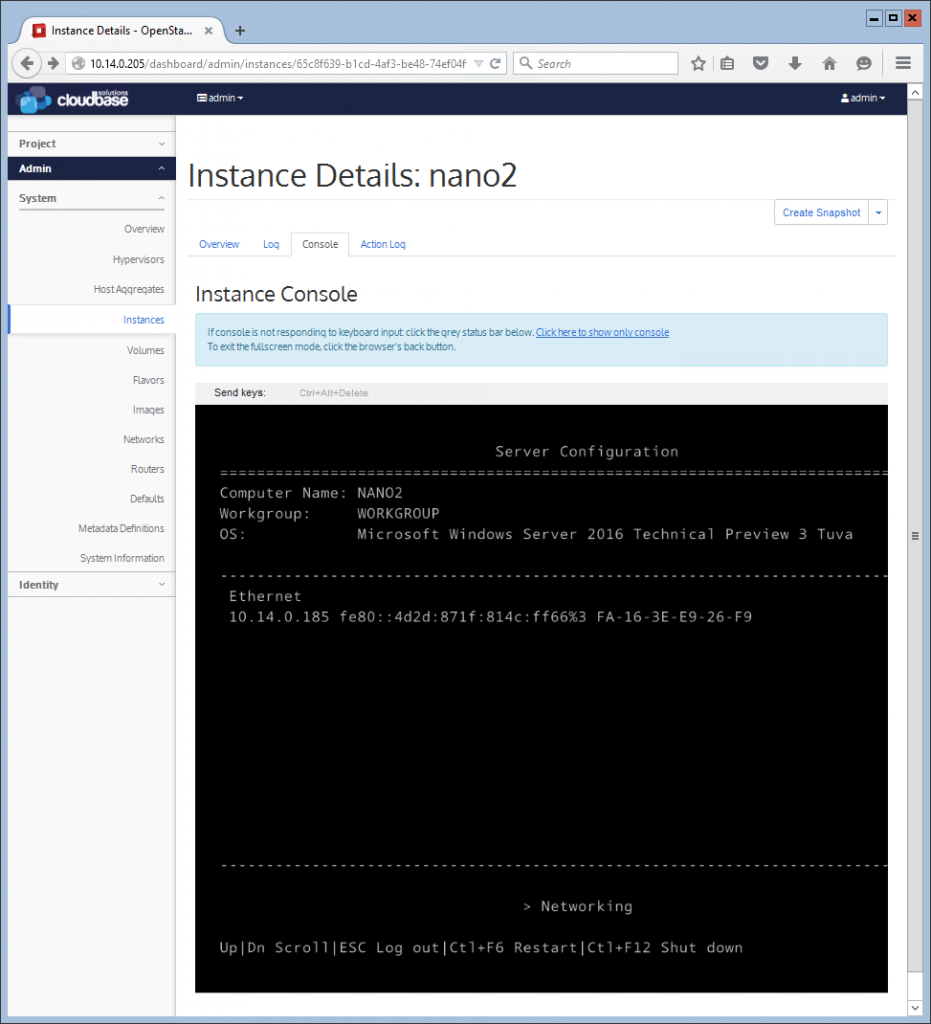Open Firefox Hello smiley icon
This screenshot has height=1024, width=931.
863,62
